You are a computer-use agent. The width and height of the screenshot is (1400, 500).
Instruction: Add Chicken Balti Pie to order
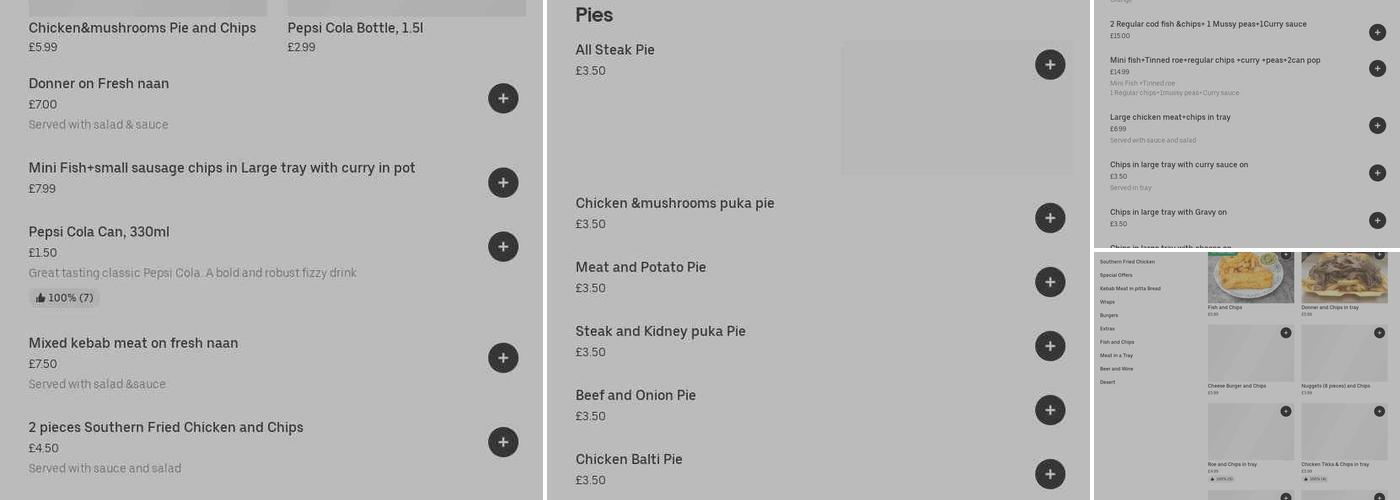1049,474
